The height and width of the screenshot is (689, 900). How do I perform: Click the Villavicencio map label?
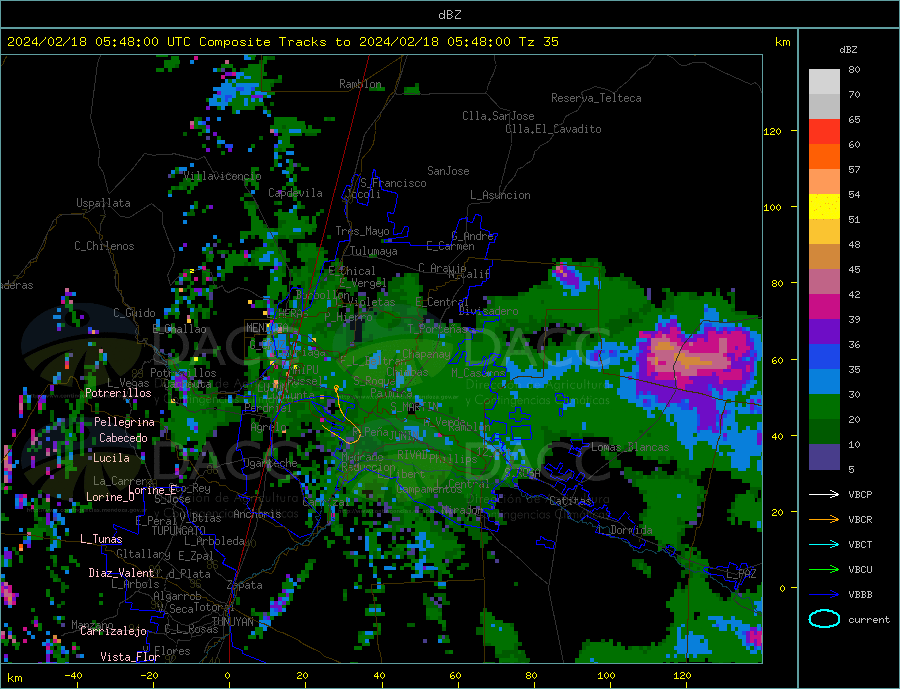click(x=222, y=176)
